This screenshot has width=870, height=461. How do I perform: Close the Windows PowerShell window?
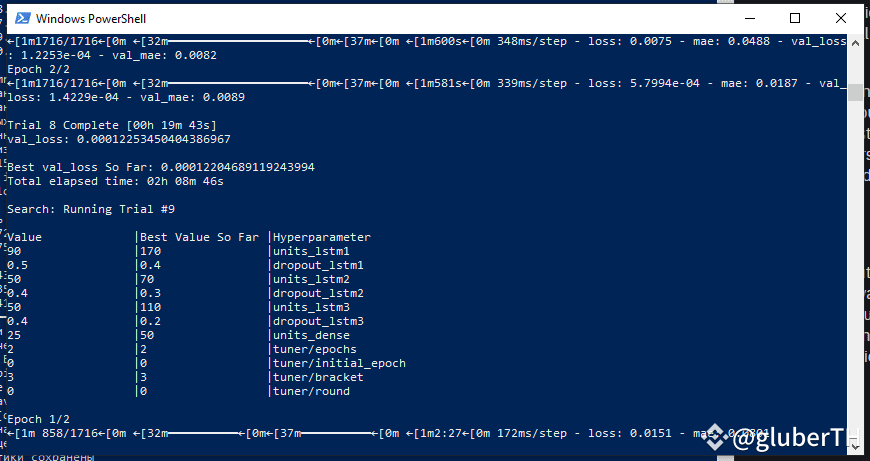coord(841,18)
